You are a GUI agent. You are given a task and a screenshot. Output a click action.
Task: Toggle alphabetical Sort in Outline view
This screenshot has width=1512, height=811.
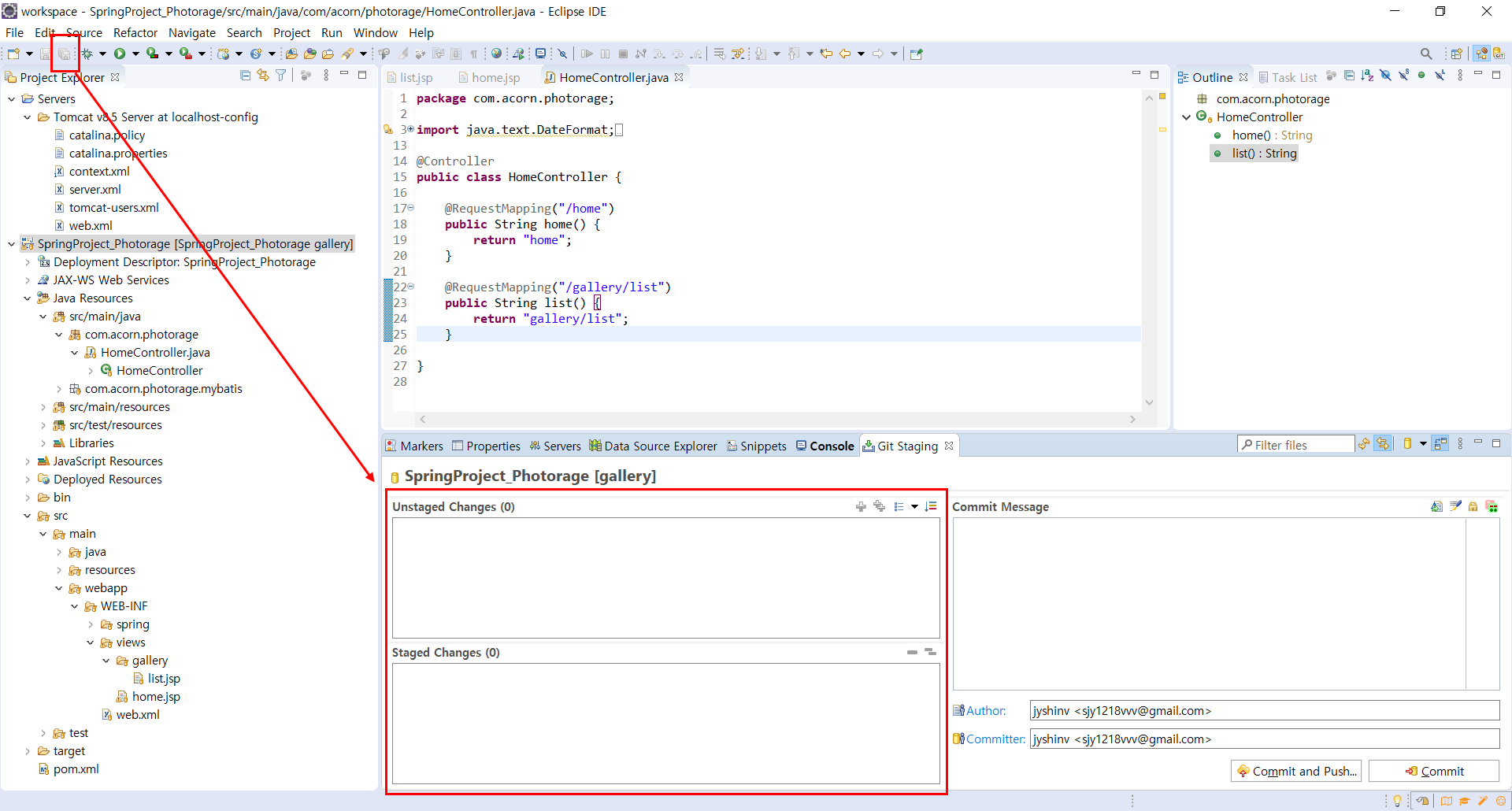[1367, 76]
